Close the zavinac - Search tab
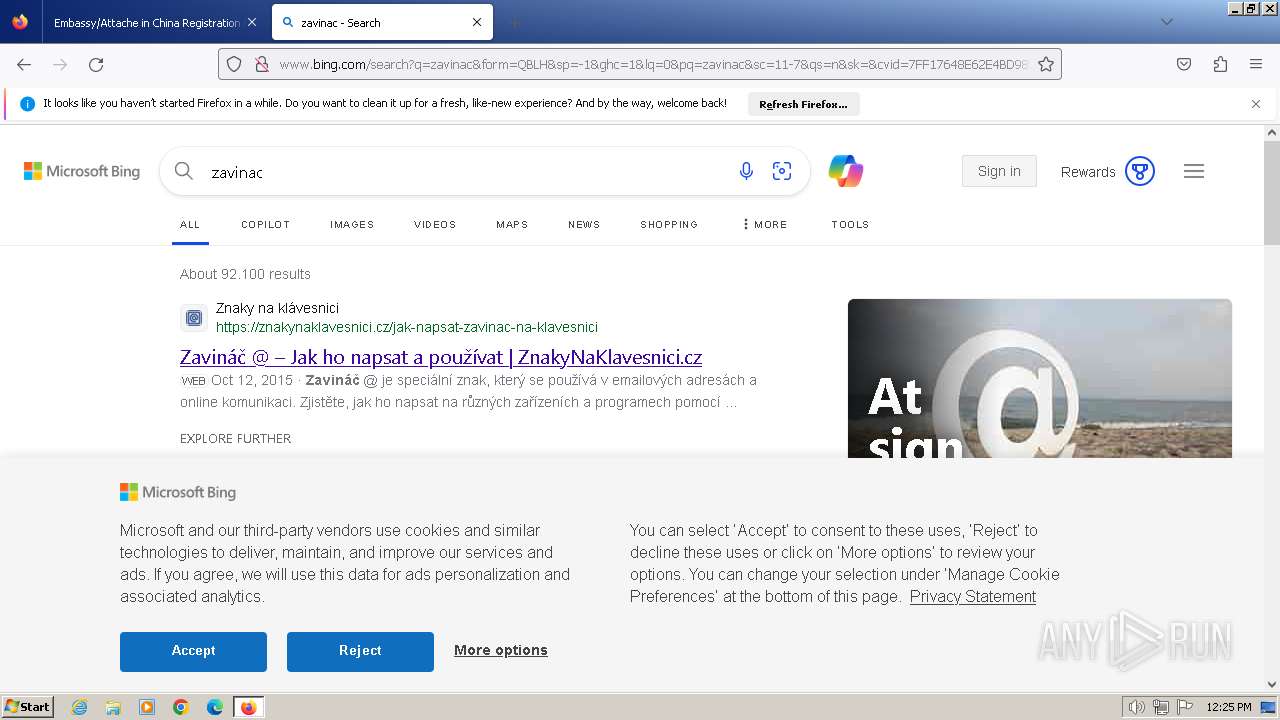The width and height of the screenshot is (1280, 720). (477, 22)
